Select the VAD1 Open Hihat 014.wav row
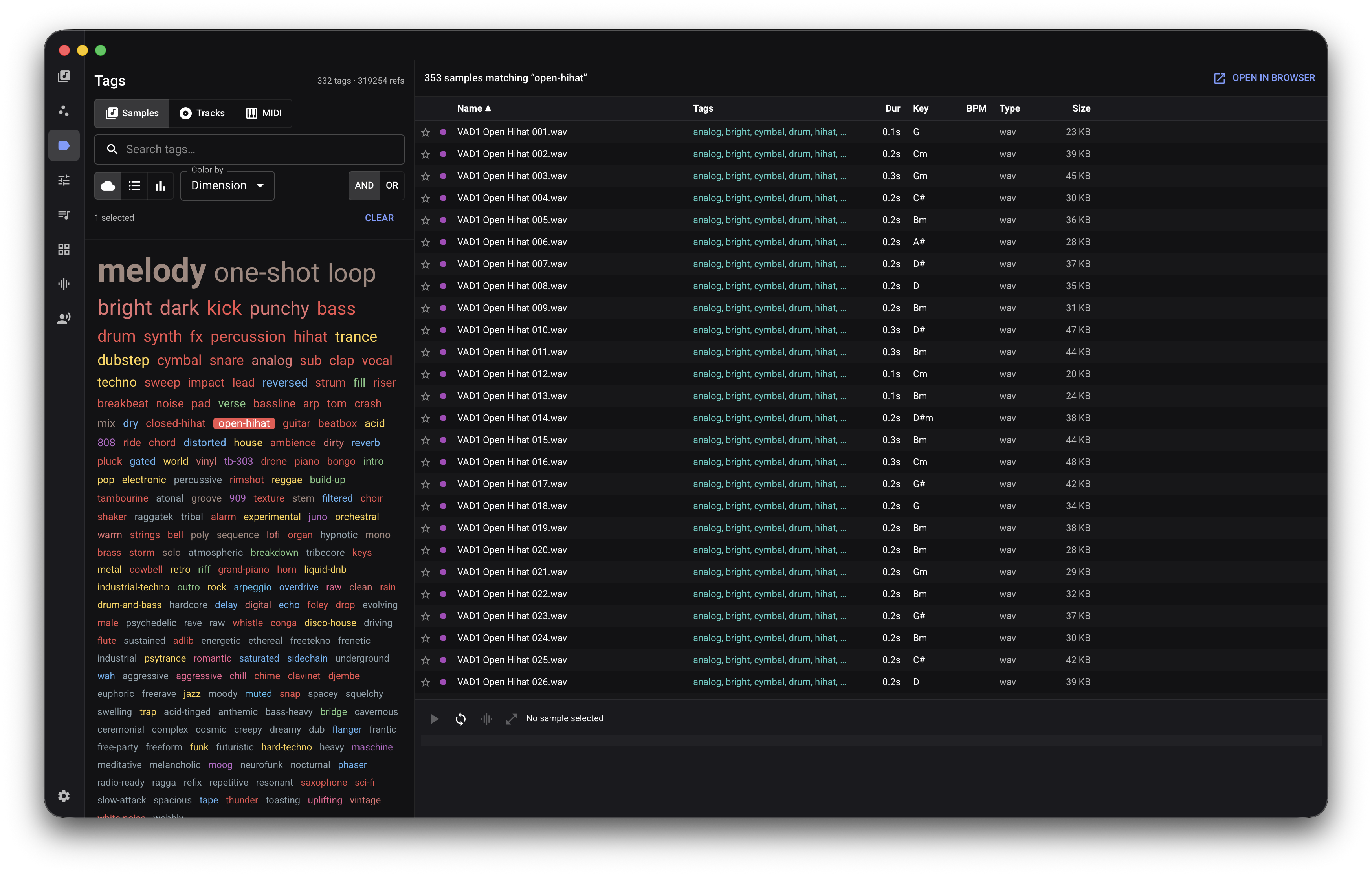Viewport: 1372px width, 876px height. [871, 418]
